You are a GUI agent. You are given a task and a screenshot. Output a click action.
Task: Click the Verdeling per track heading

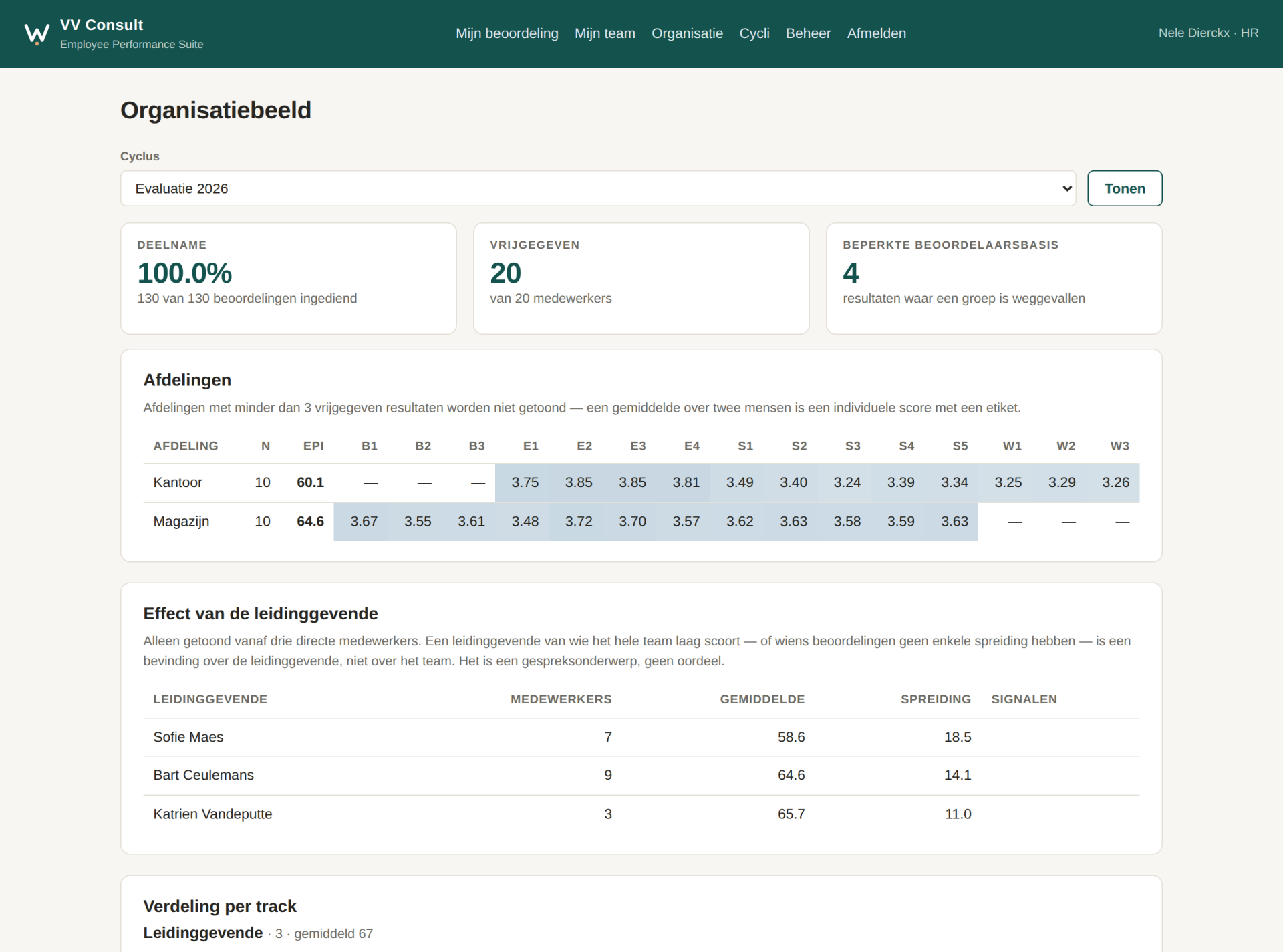click(220, 906)
